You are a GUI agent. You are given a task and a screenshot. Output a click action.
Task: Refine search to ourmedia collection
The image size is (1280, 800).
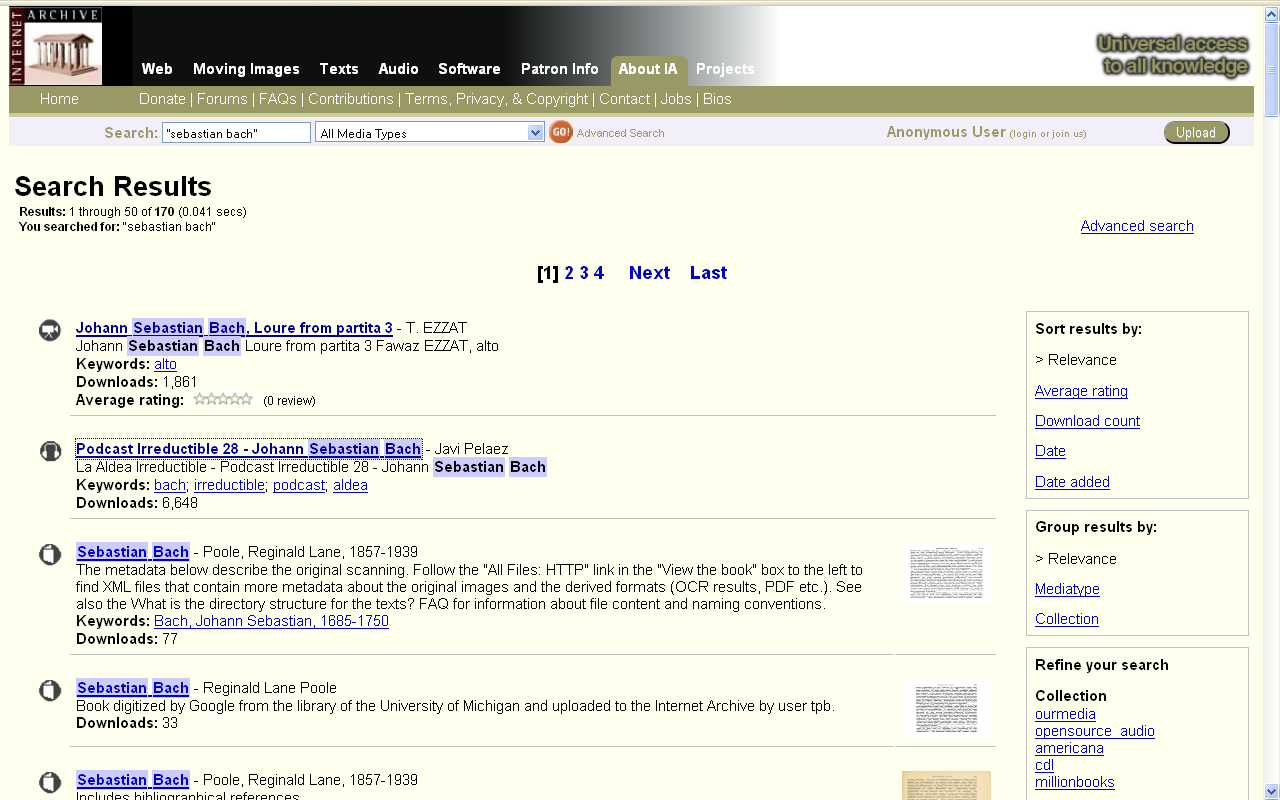tap(1065, 714)
